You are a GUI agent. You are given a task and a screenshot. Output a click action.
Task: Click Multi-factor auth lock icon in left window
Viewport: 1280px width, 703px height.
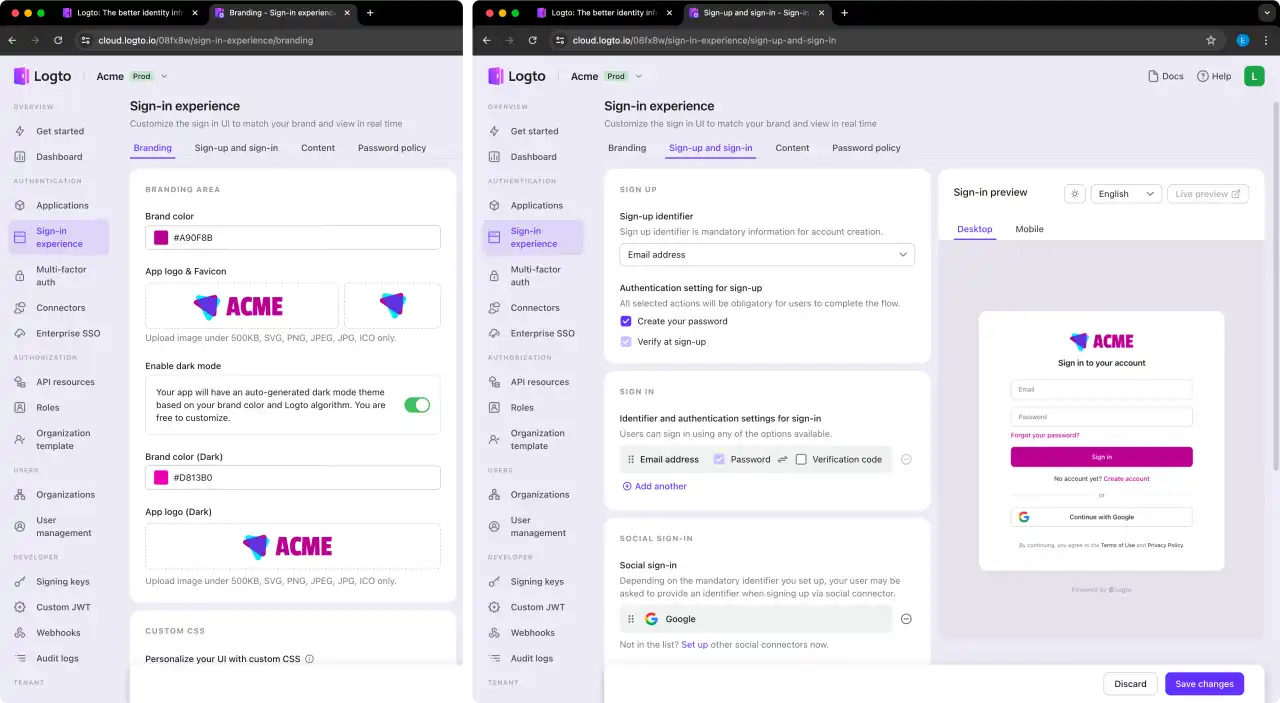point(20,275)
